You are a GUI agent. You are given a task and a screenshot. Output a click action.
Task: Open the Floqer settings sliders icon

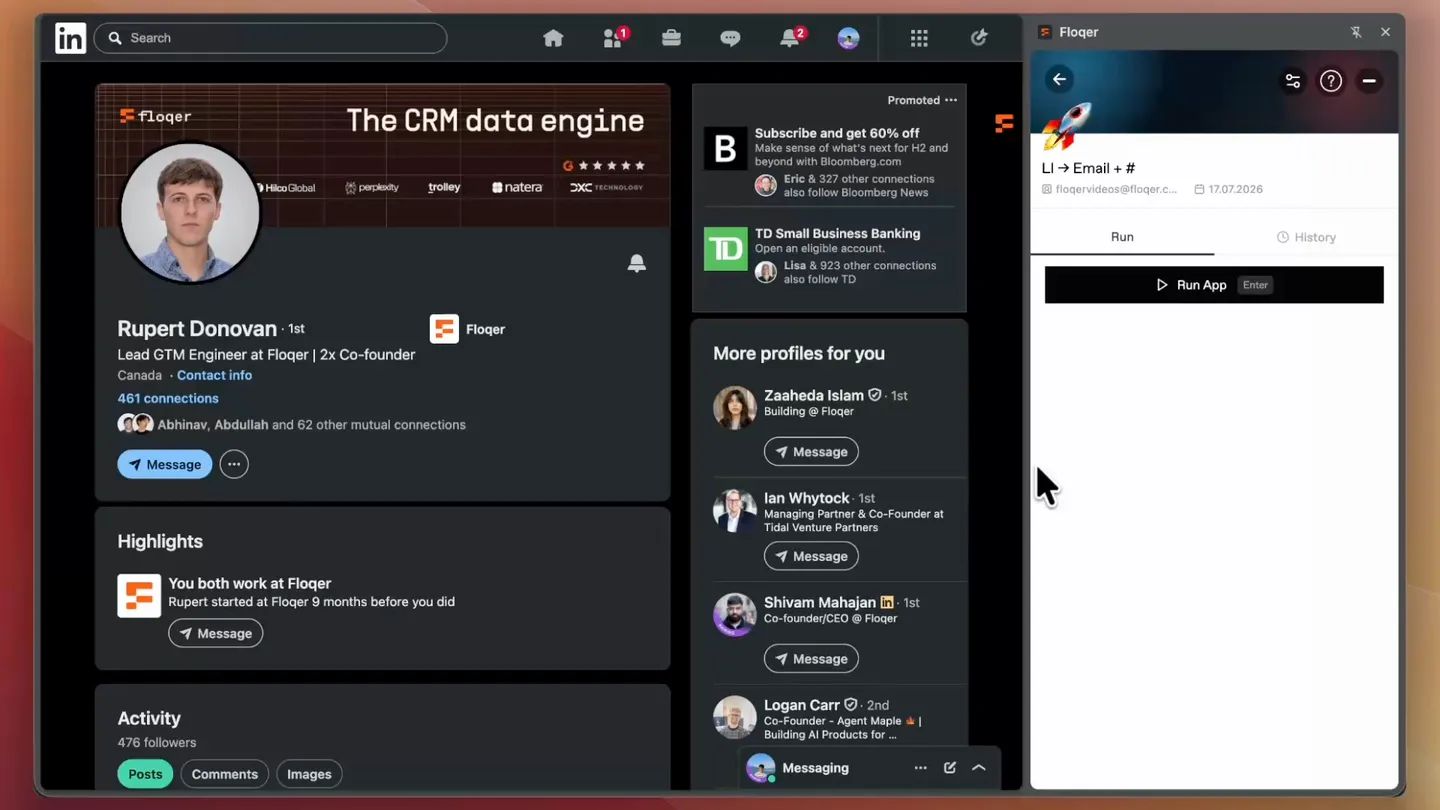pos(1293,81)
